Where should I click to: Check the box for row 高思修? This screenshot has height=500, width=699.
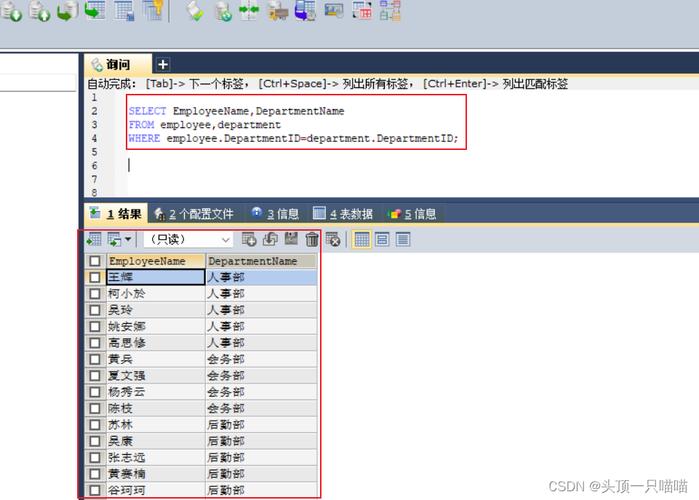(x=95, y=343)
